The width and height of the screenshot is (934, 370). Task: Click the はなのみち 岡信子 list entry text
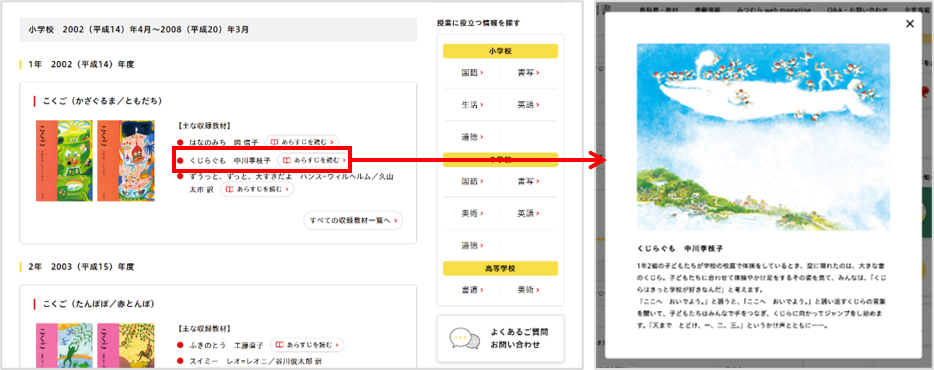point(224,142)
